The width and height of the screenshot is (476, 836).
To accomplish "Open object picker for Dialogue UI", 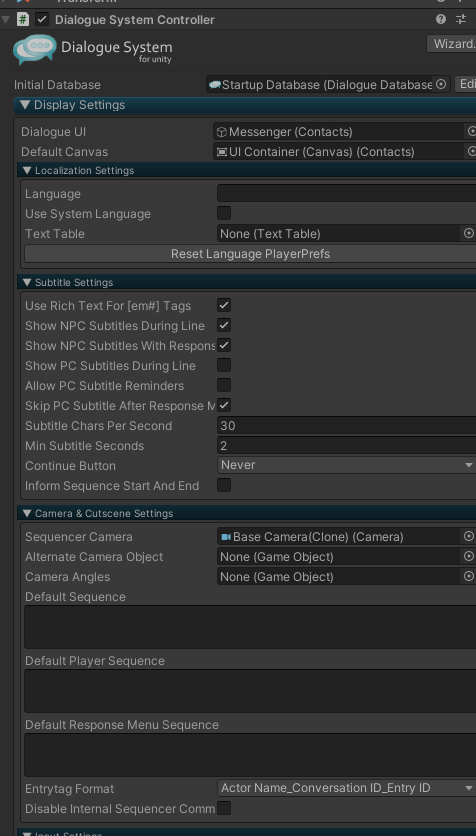I will tap(471, 131).
